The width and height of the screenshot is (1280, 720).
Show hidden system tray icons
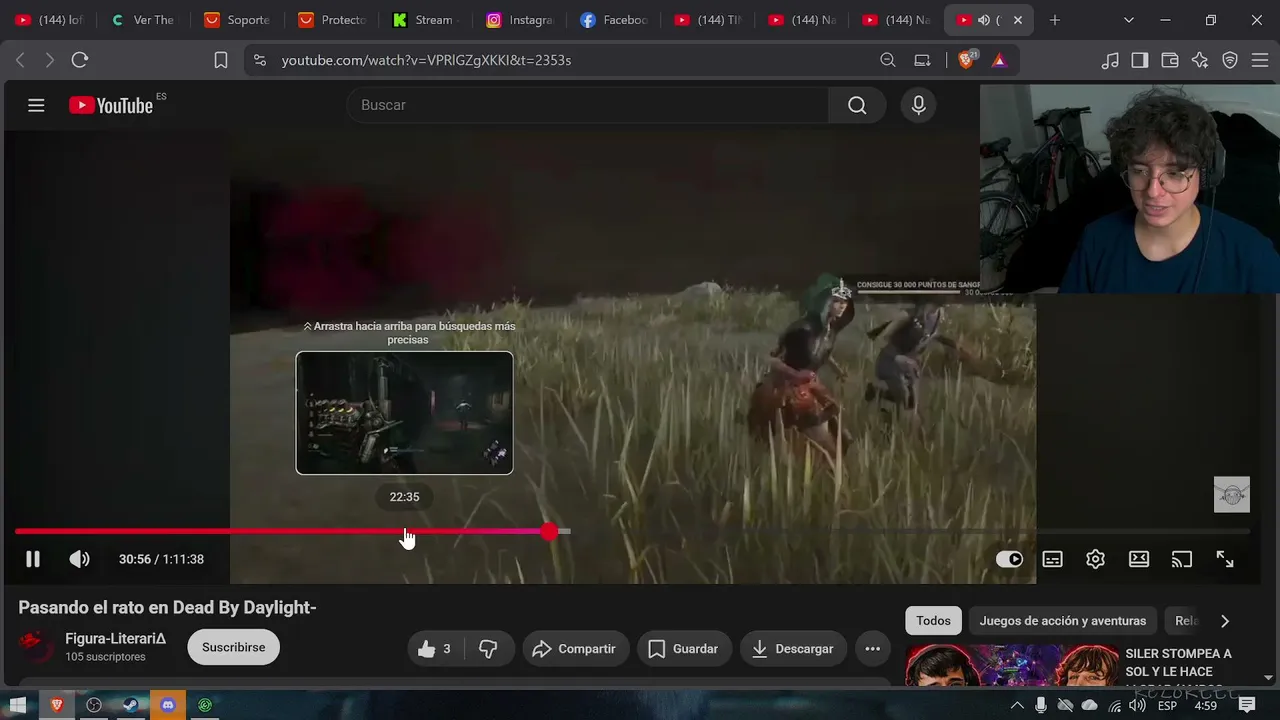tap(1018, 705)
